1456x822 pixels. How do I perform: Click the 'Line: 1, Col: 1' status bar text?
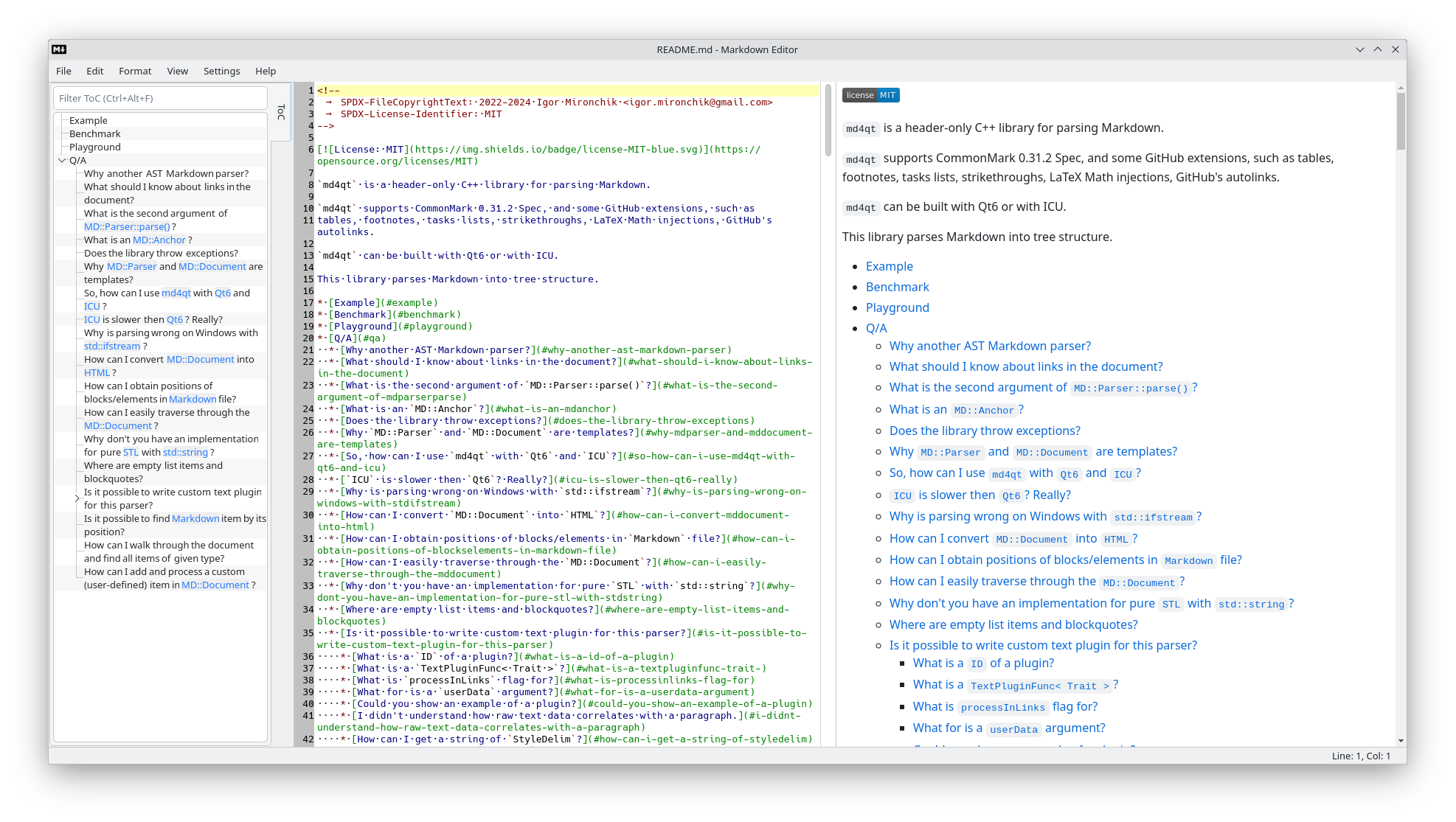point(1361,756)
